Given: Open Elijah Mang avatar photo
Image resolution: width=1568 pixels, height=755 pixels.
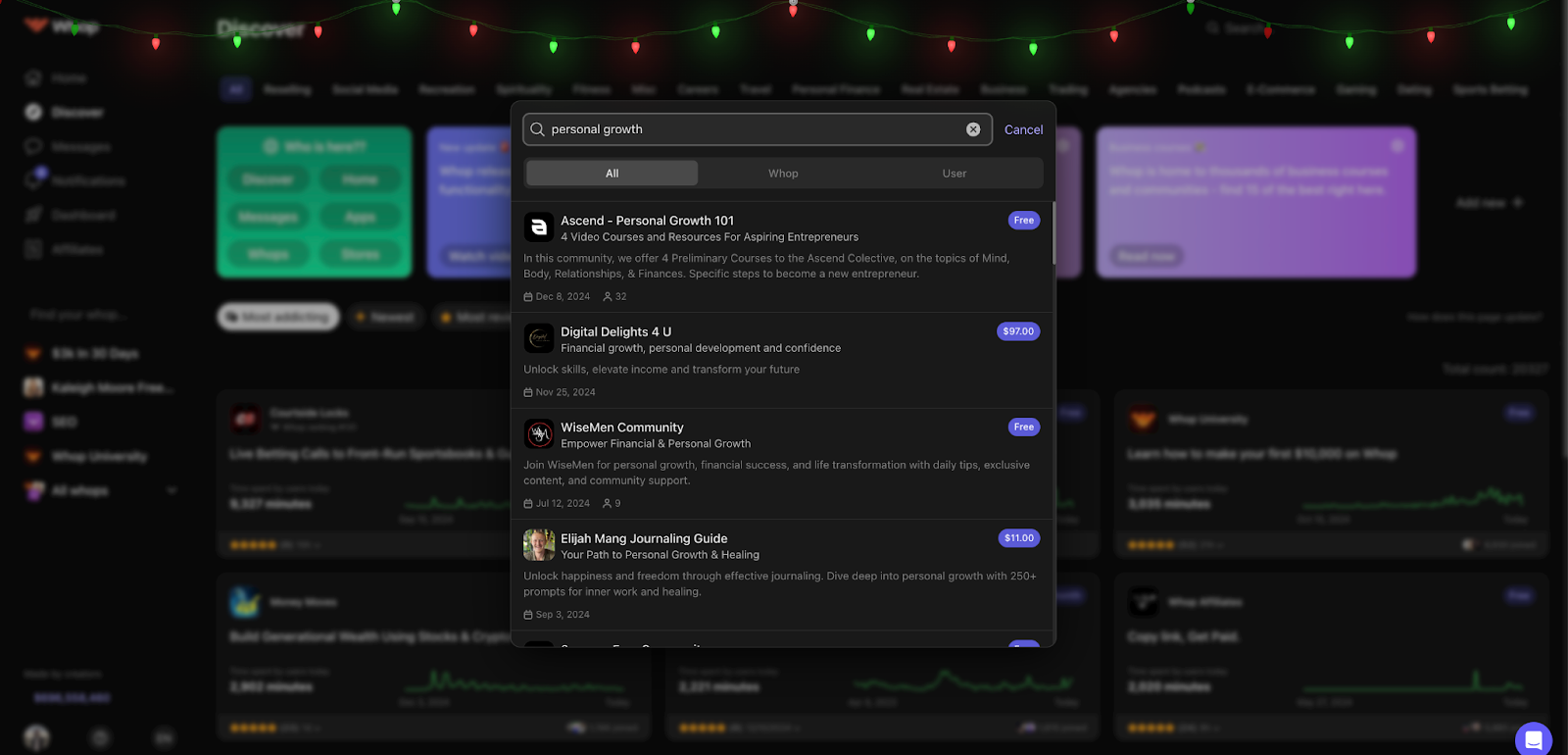Looking at the screenshot, I should 539,545.
